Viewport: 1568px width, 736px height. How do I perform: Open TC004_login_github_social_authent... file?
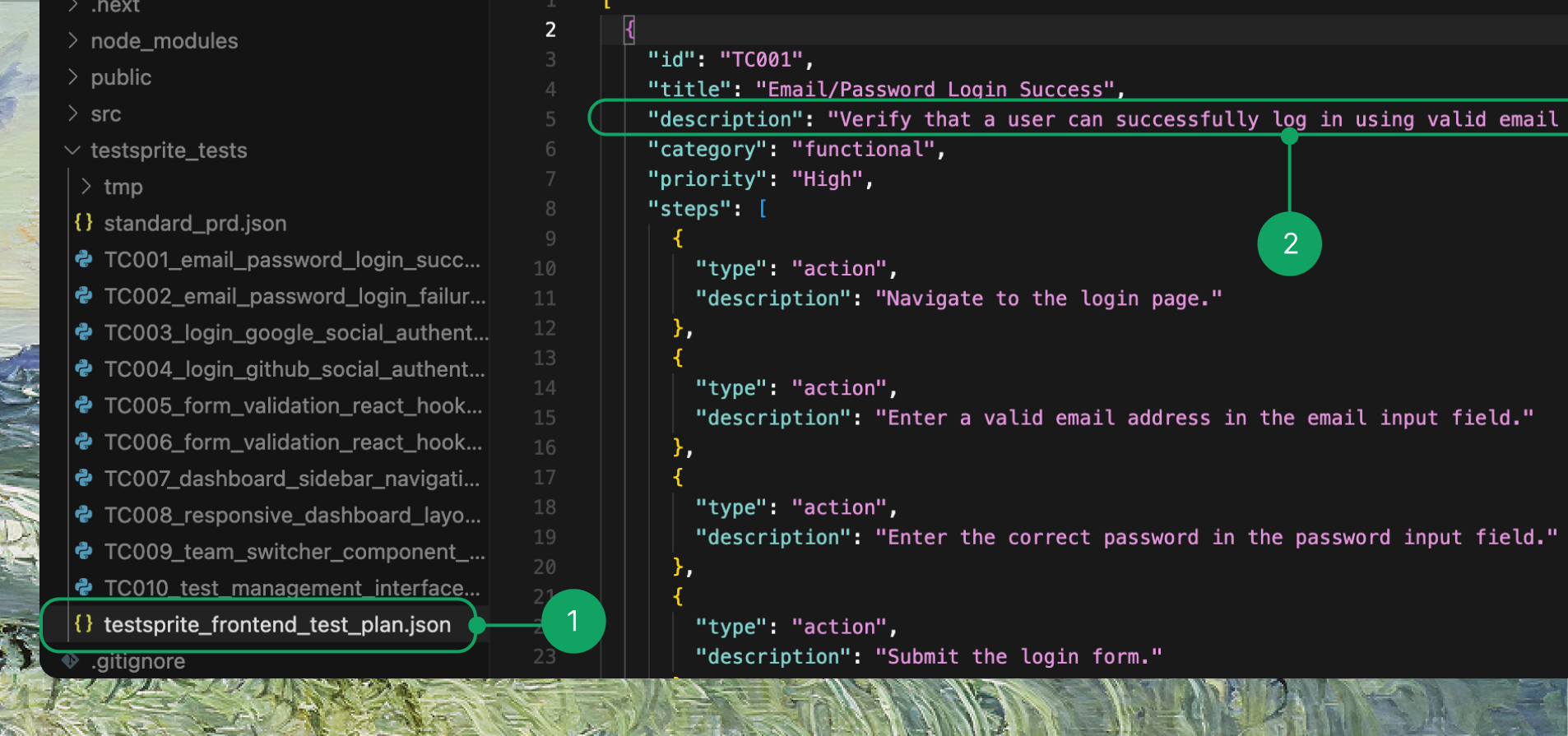[295, 369]
